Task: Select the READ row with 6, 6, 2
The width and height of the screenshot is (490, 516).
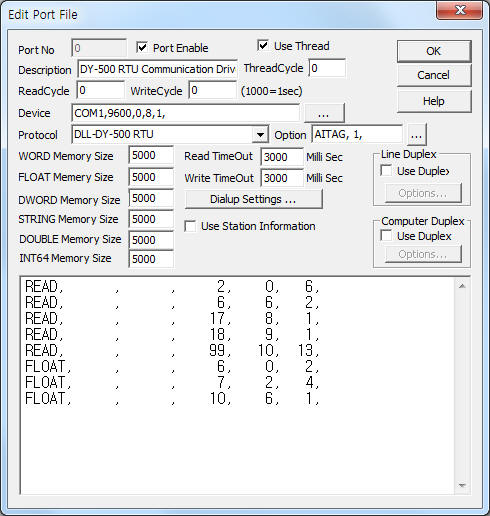Action: (x=172, y=303)
